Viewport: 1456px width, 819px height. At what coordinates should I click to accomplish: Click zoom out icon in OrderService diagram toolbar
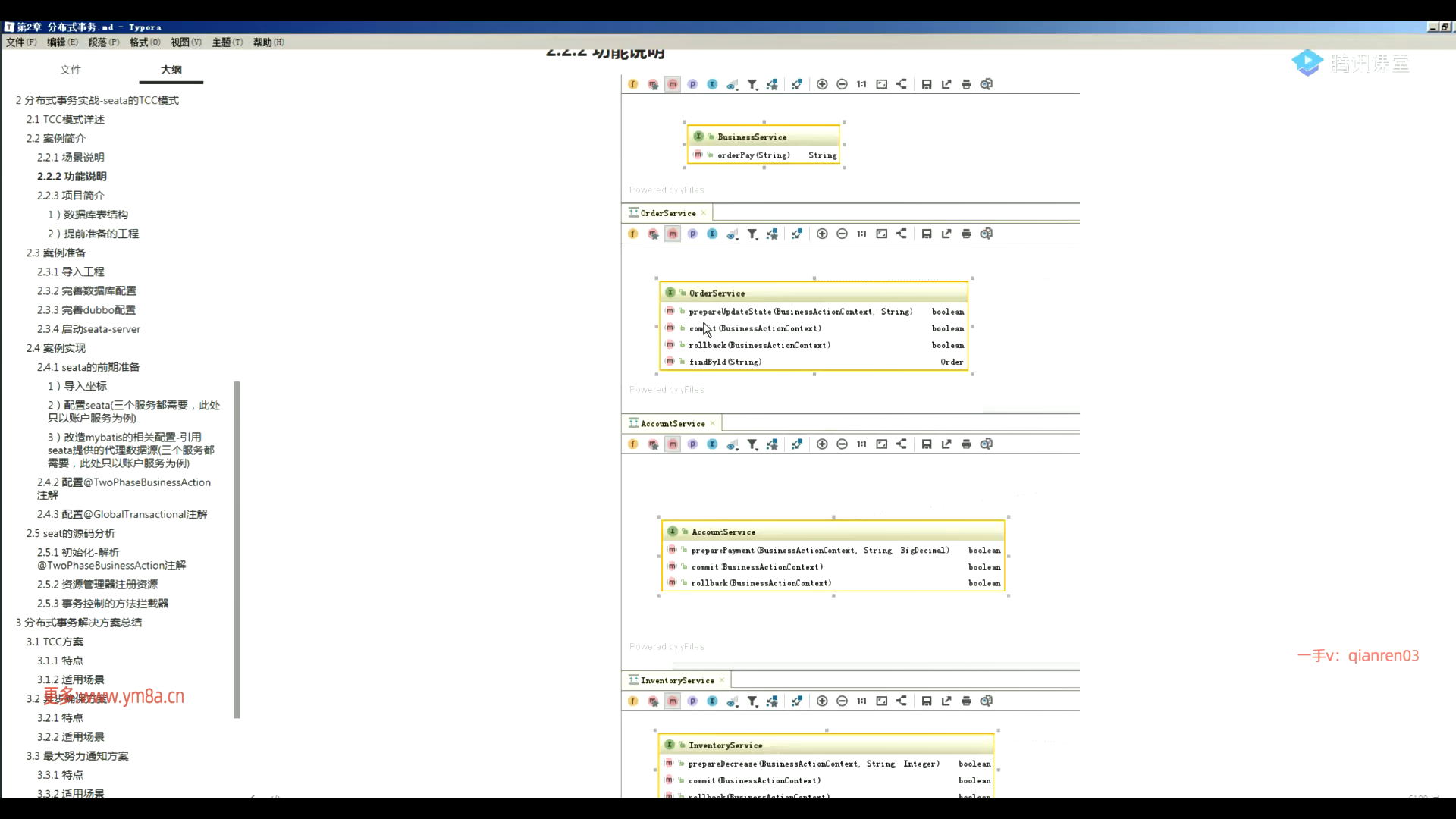842,234
